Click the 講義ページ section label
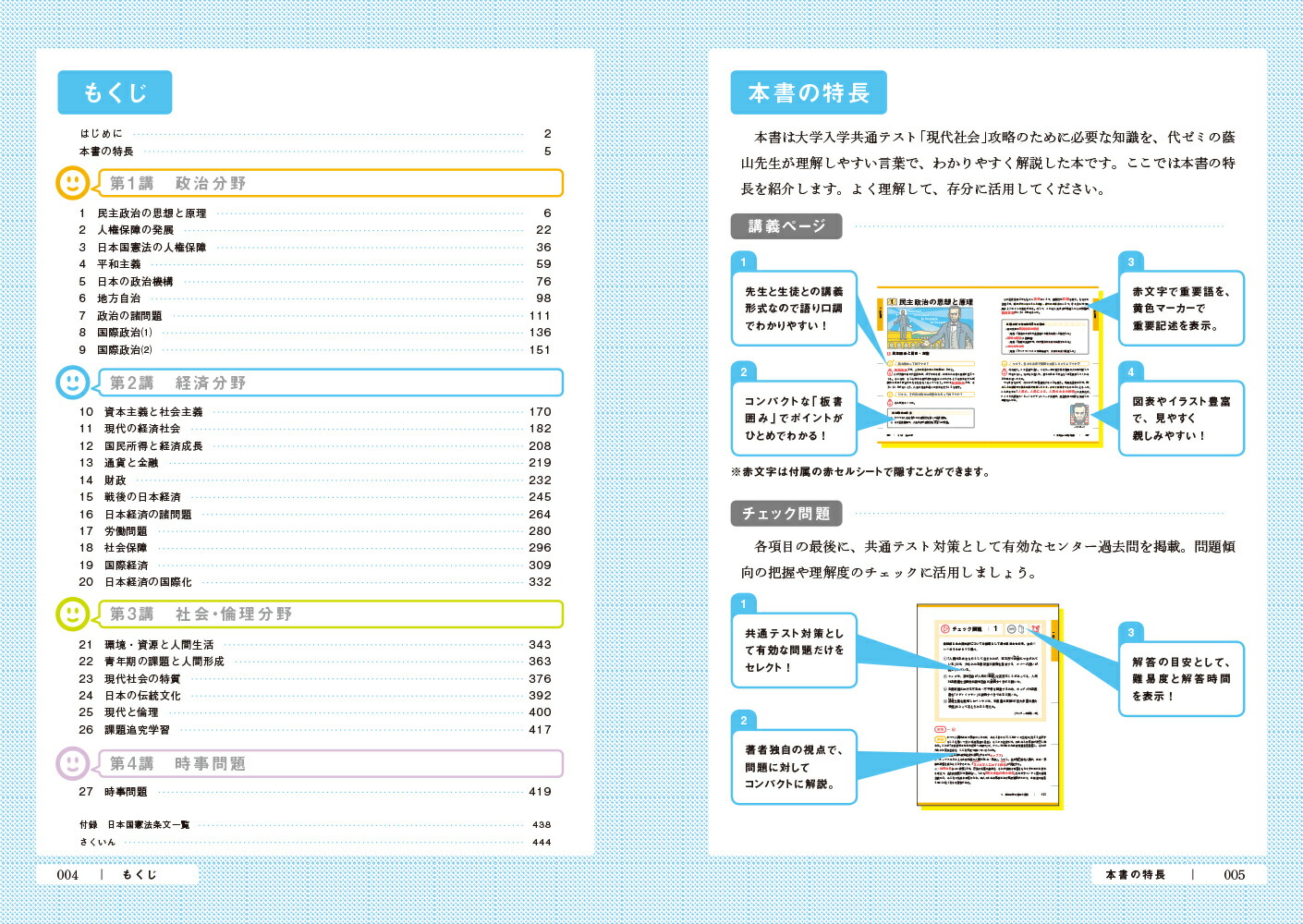1303x924 pixels. 786,226
